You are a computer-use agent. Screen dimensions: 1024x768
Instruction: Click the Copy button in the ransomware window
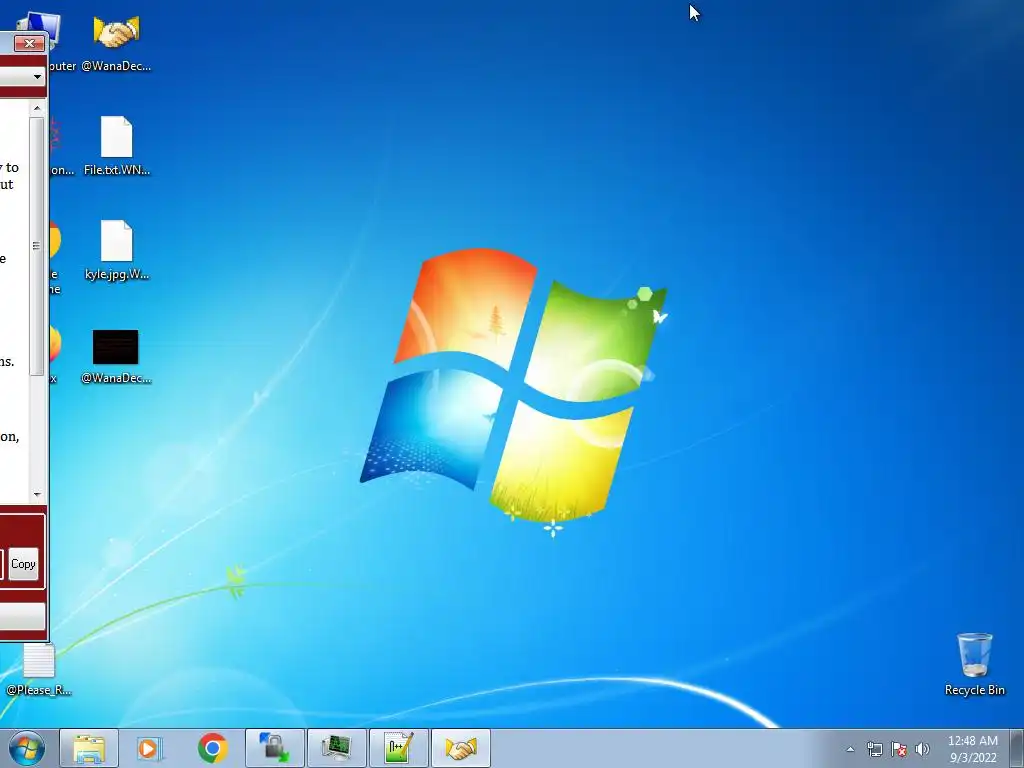pos(24,564)
